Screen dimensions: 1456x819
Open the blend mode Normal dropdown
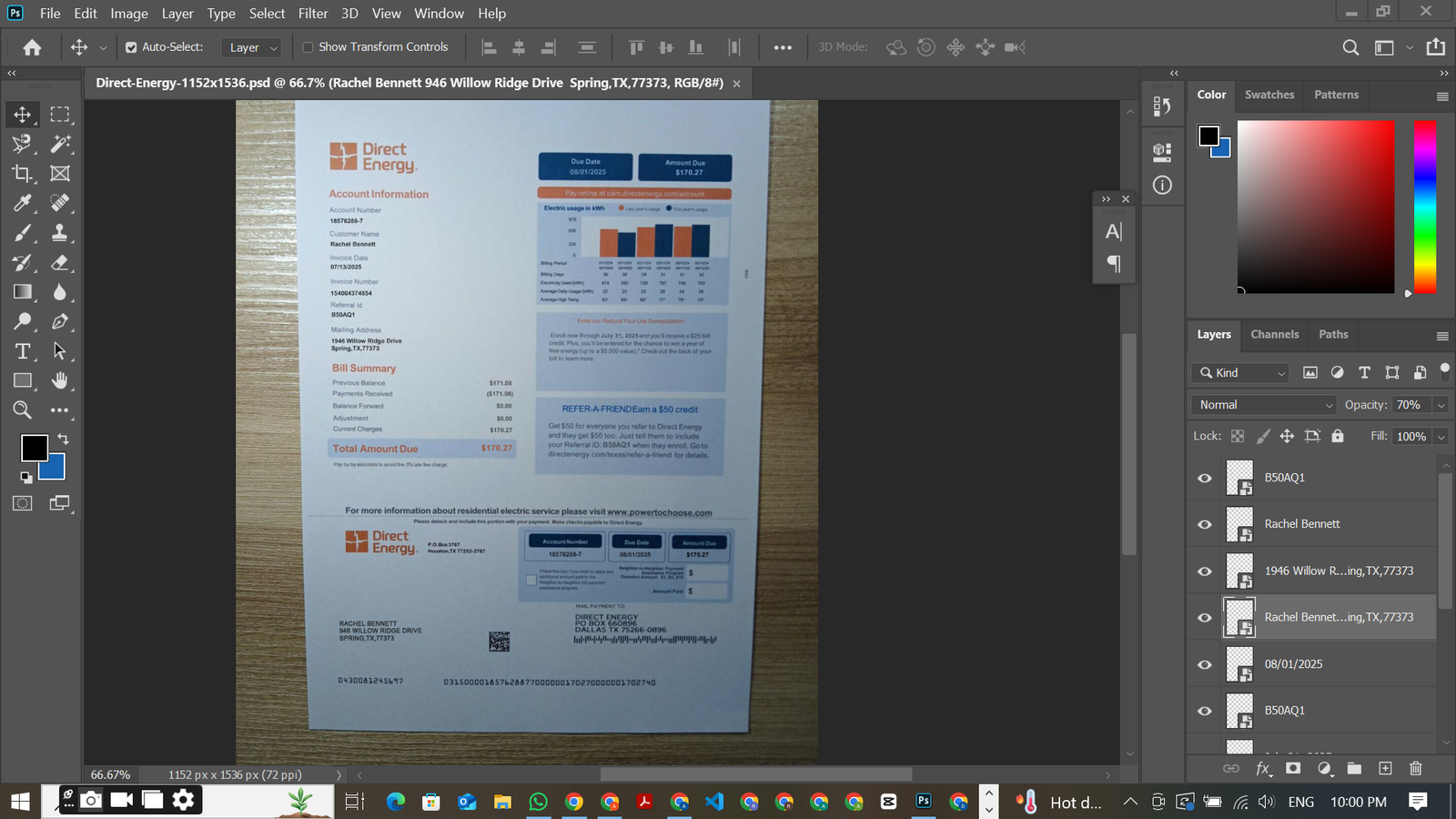pos(1265,405)
